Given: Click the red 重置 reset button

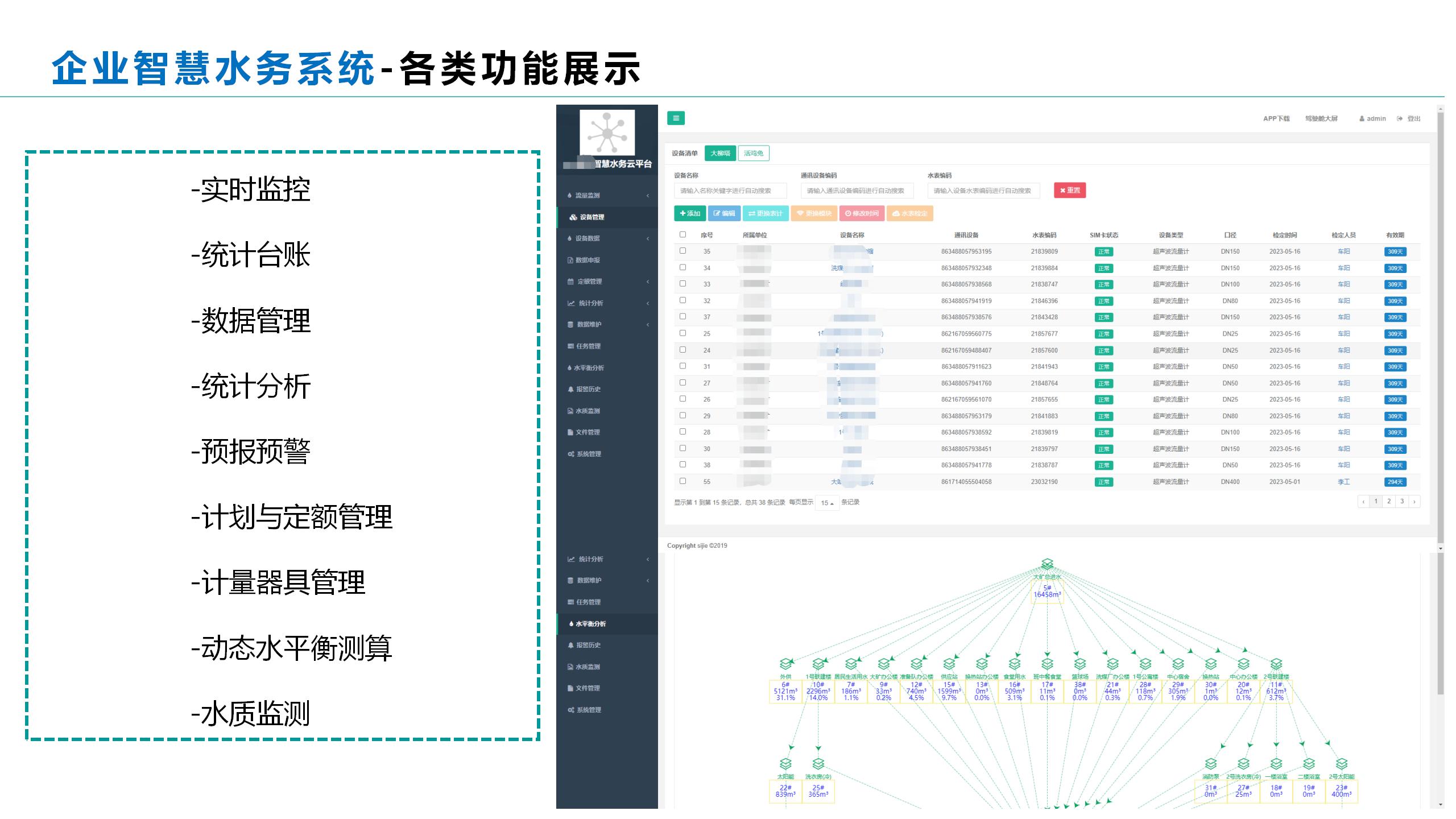Looking at the screenshot, I should [x=1070, y=191].
